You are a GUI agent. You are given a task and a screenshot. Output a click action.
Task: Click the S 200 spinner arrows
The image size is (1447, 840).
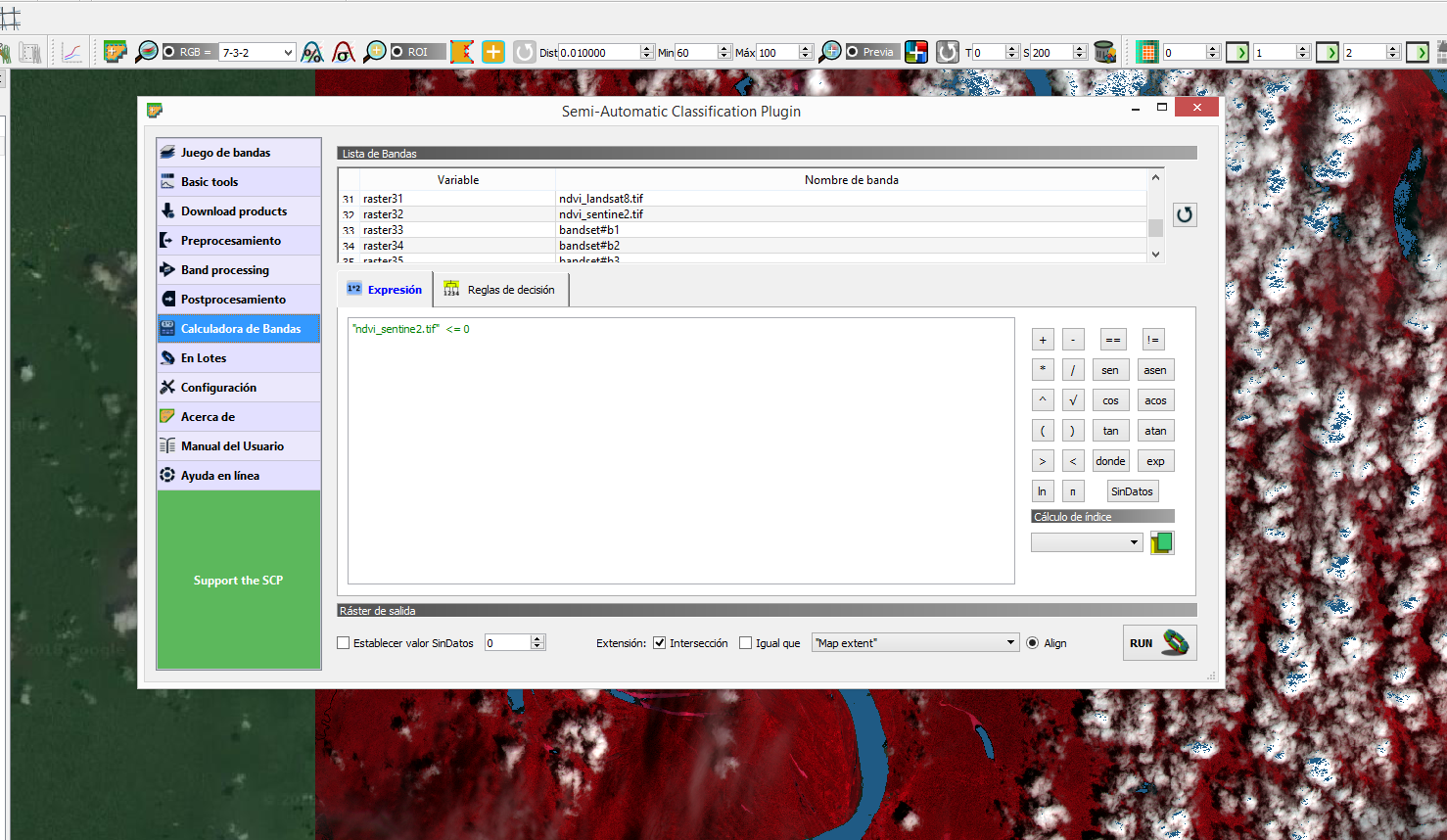(x=1080, y=52)
